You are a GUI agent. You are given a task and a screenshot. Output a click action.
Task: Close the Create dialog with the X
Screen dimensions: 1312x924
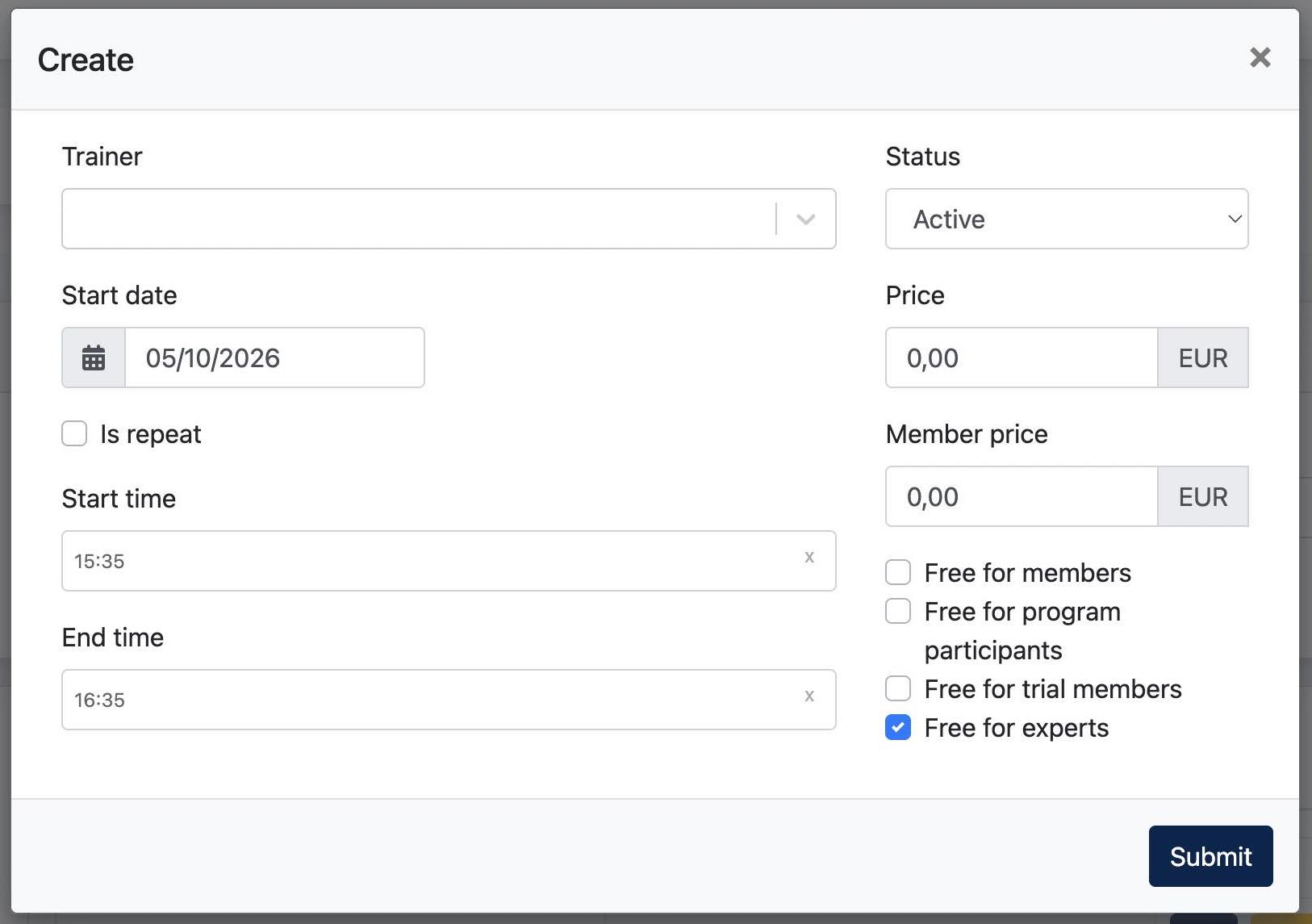(1260, 57)
